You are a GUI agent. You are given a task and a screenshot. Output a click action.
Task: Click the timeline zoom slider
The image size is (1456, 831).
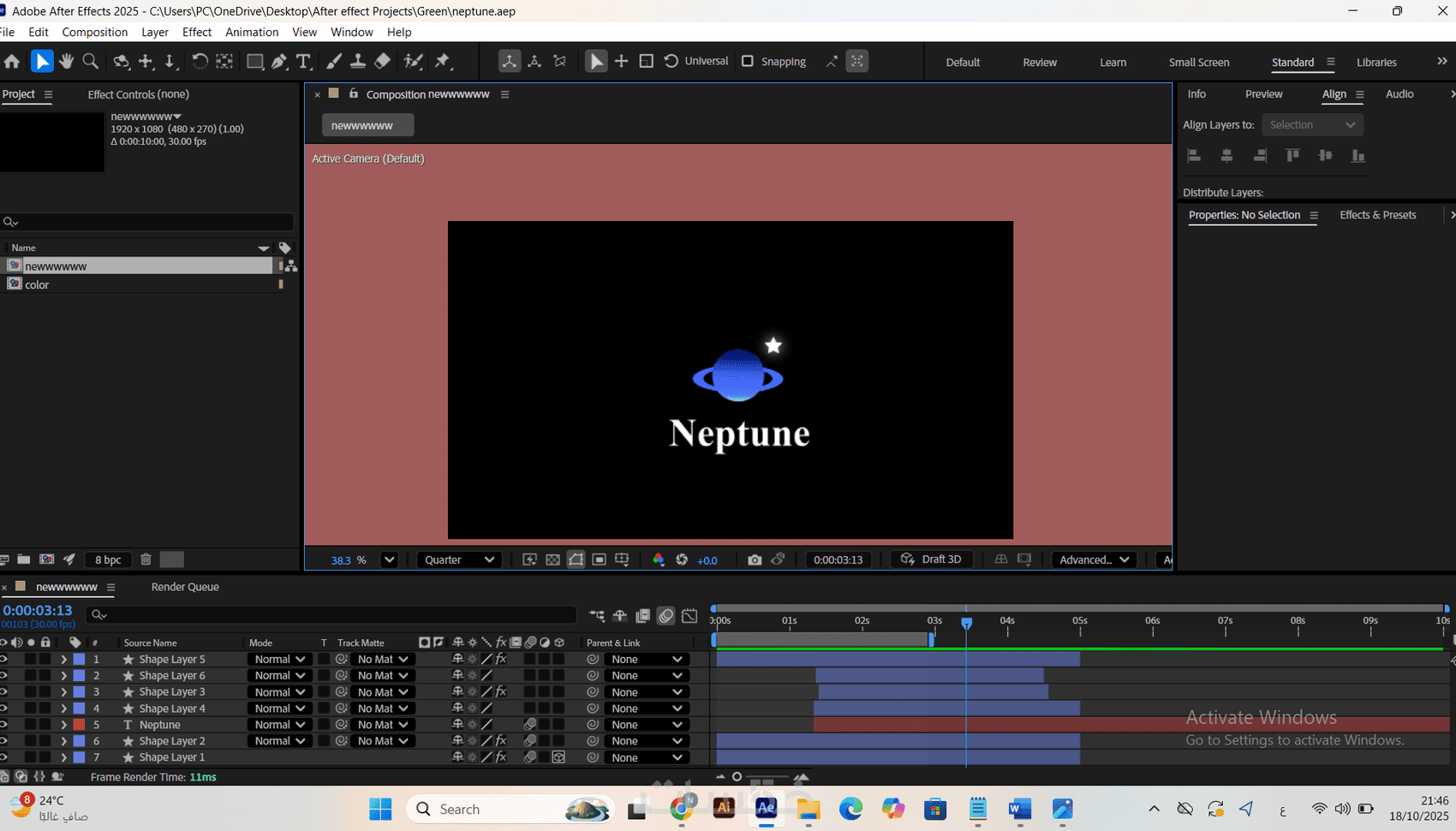[x=737, y=777]
